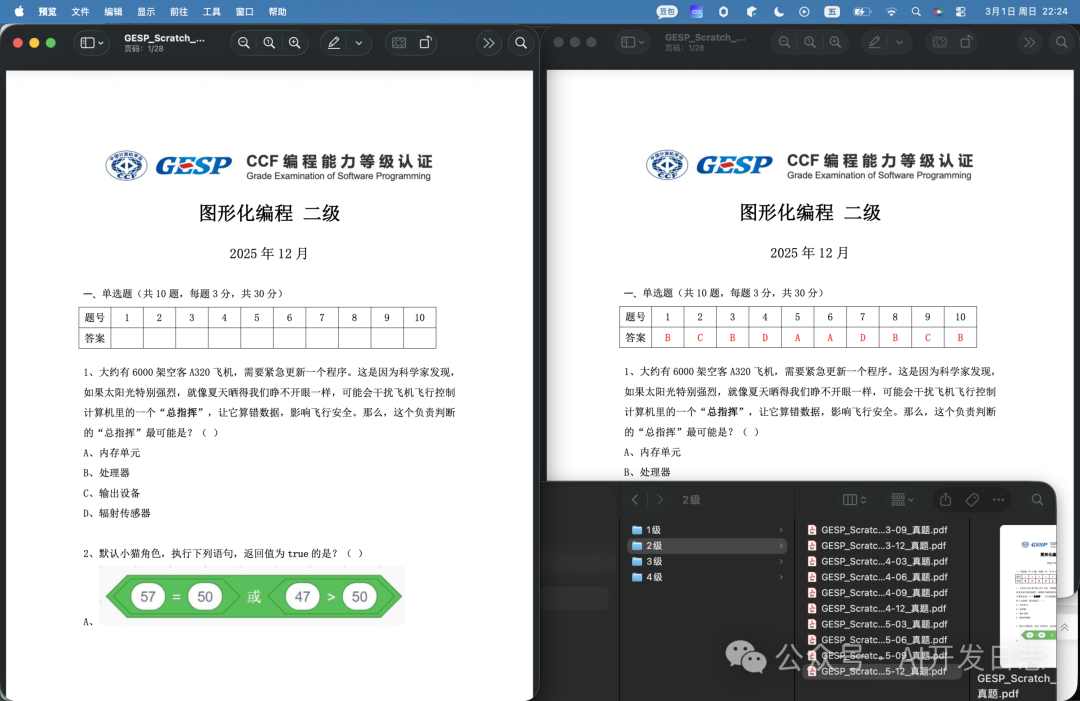The height and width of the screenshot is (701, 1080).
Task: Open the markup pencil tool in Preview
Action: [333, 43]
